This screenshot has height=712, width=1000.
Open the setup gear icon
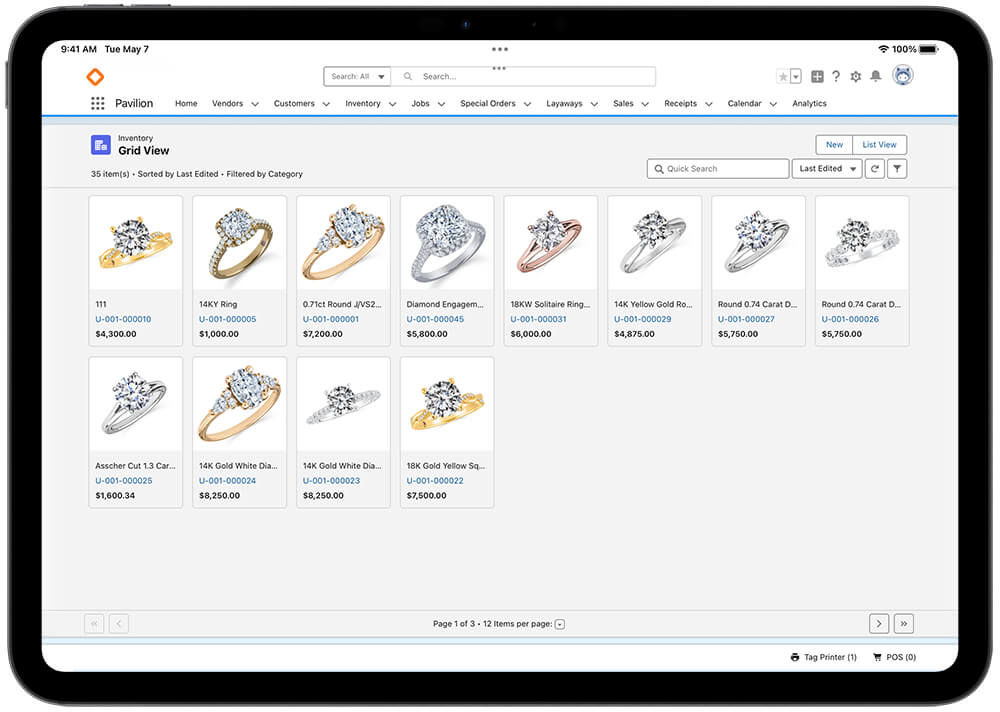855,76
